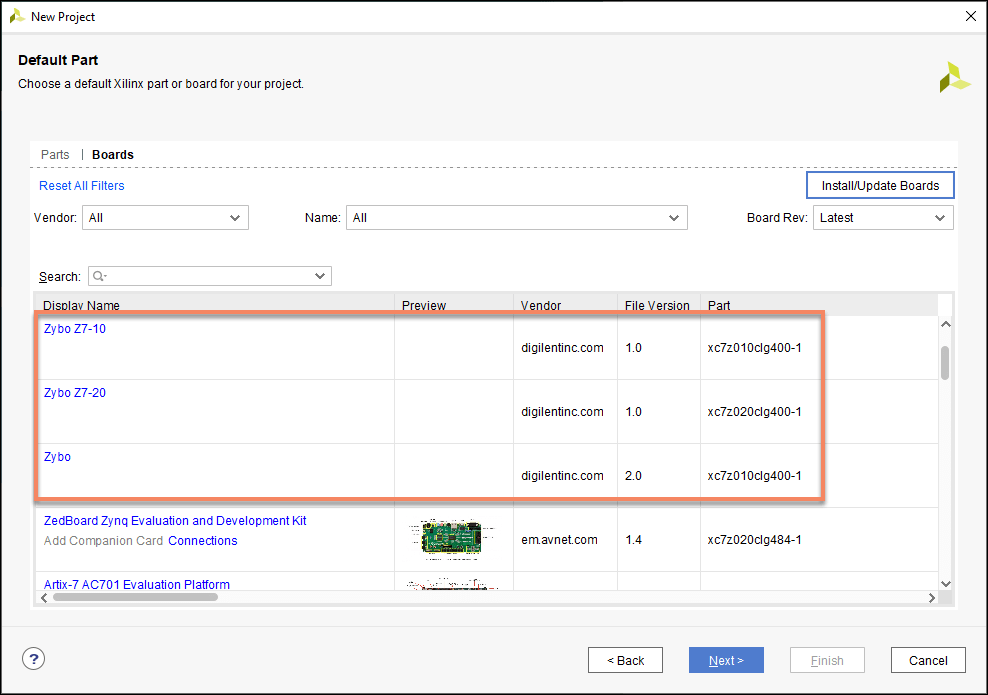The image size is (988, 695).
Task: Select the Boards tab
Action: point(112,154)
